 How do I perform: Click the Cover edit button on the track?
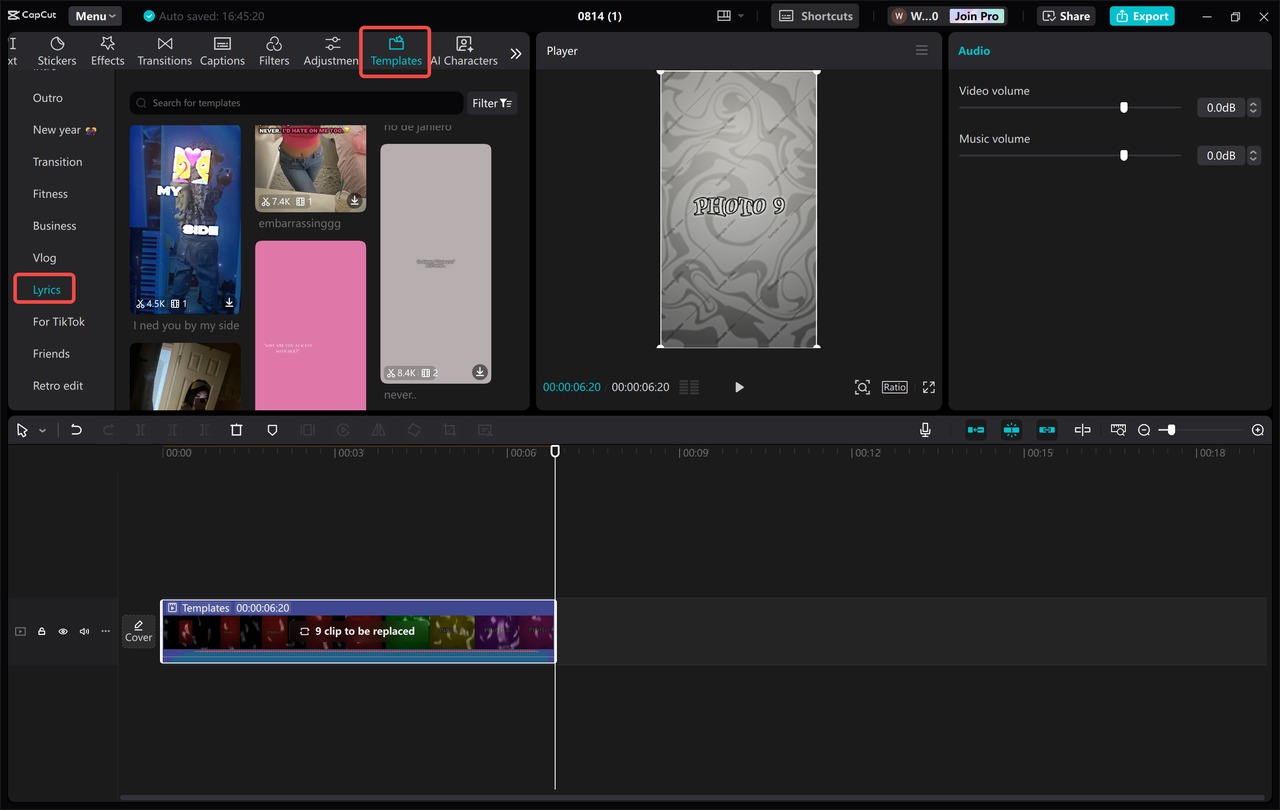pos(139,631)
